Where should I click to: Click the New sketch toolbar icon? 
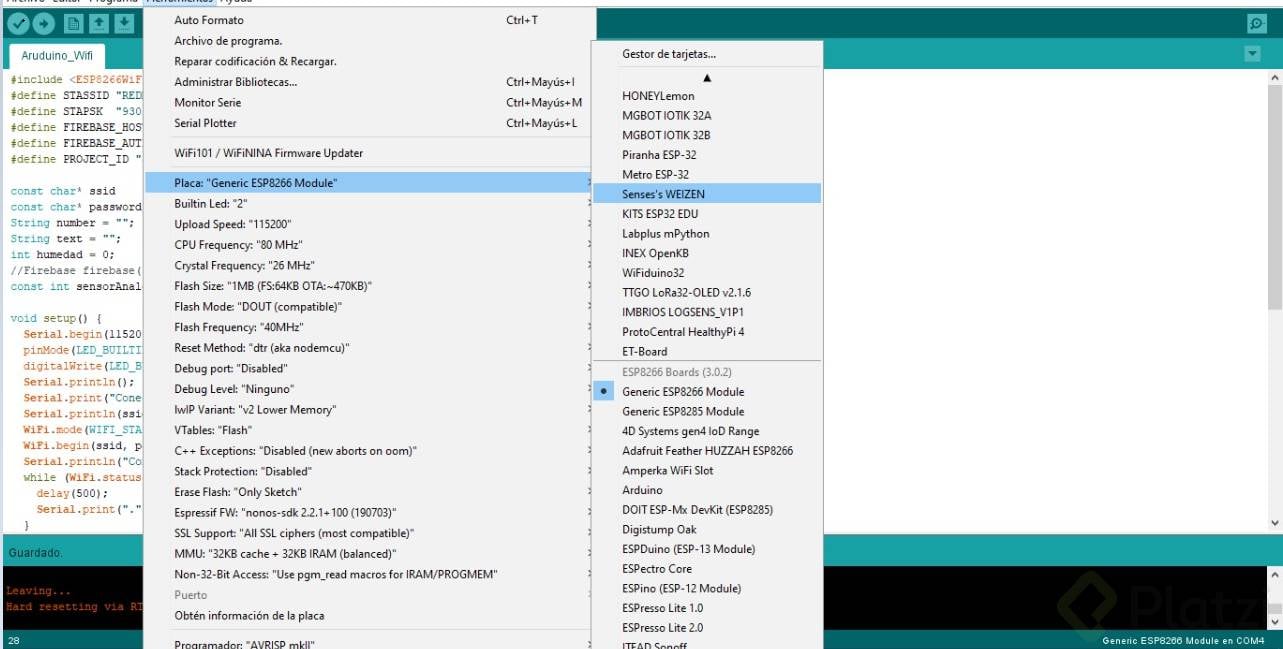72,23
